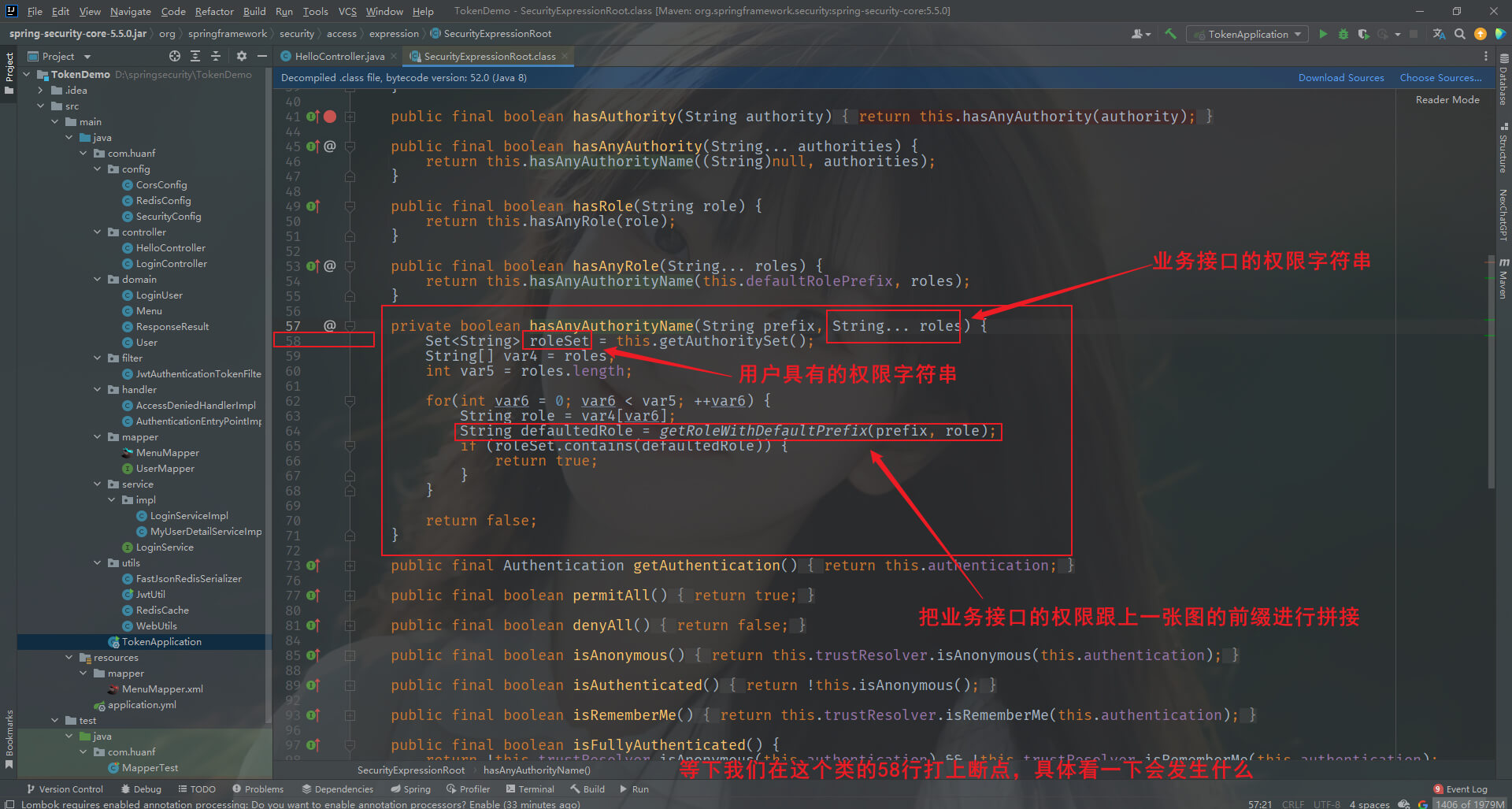Close the SecurityExpressionRoot.class tab
The image size is (1512, 809).
(x=565, y=56)
